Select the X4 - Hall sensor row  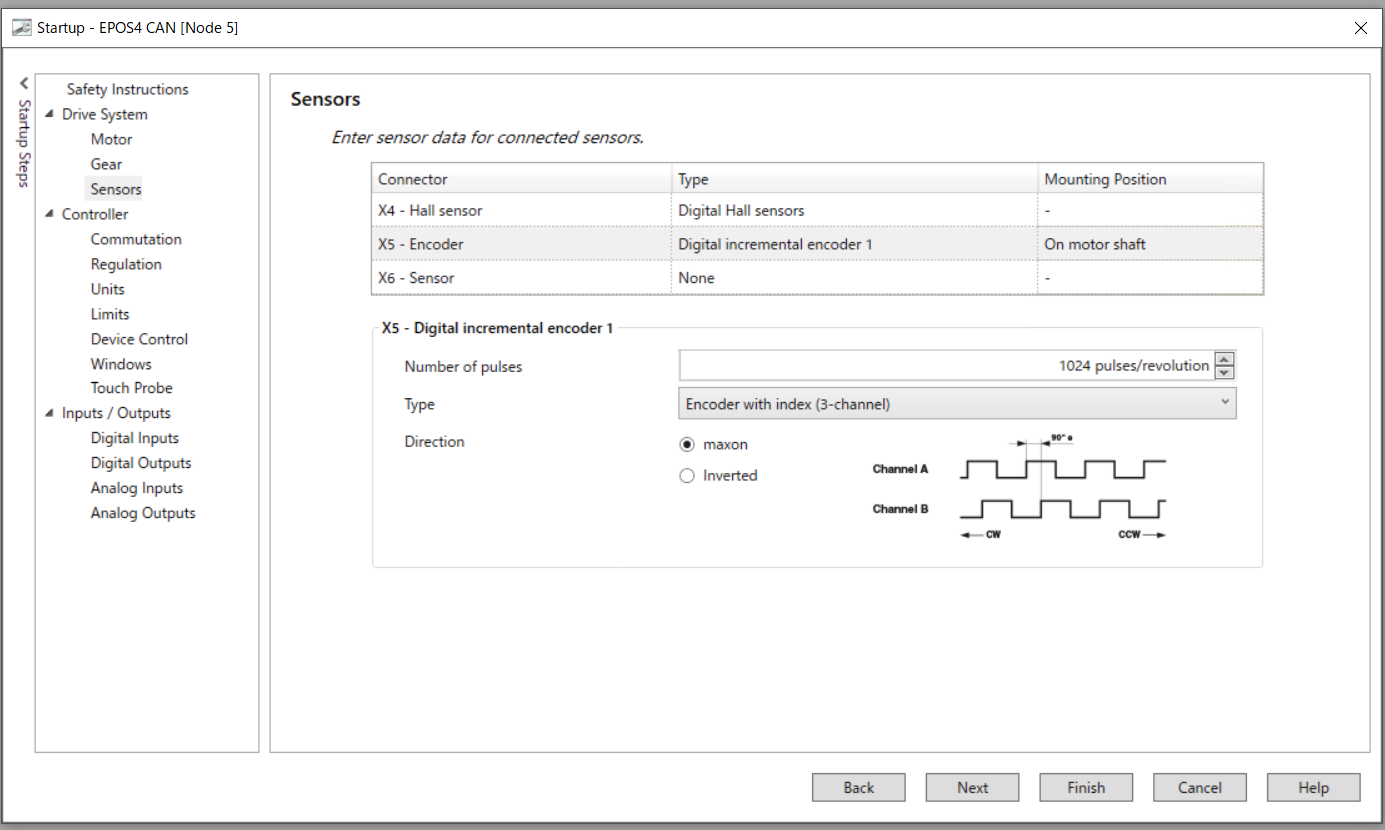point(817,210)
